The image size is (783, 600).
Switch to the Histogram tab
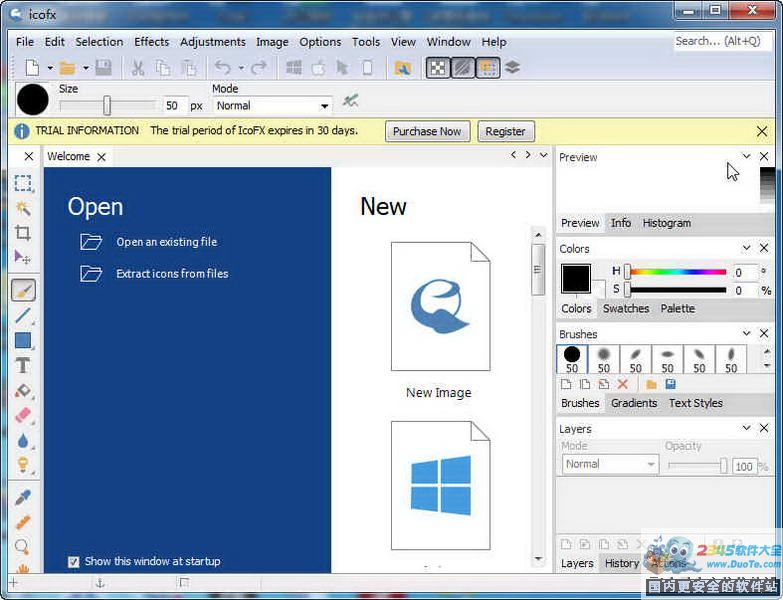coord(667,223)
